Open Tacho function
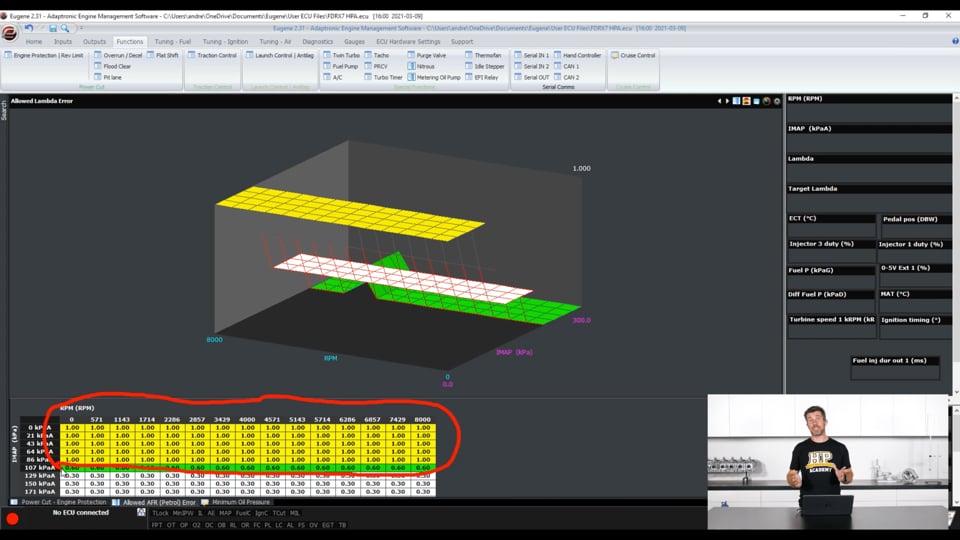960x540 pixels. (x=377, y=55)
